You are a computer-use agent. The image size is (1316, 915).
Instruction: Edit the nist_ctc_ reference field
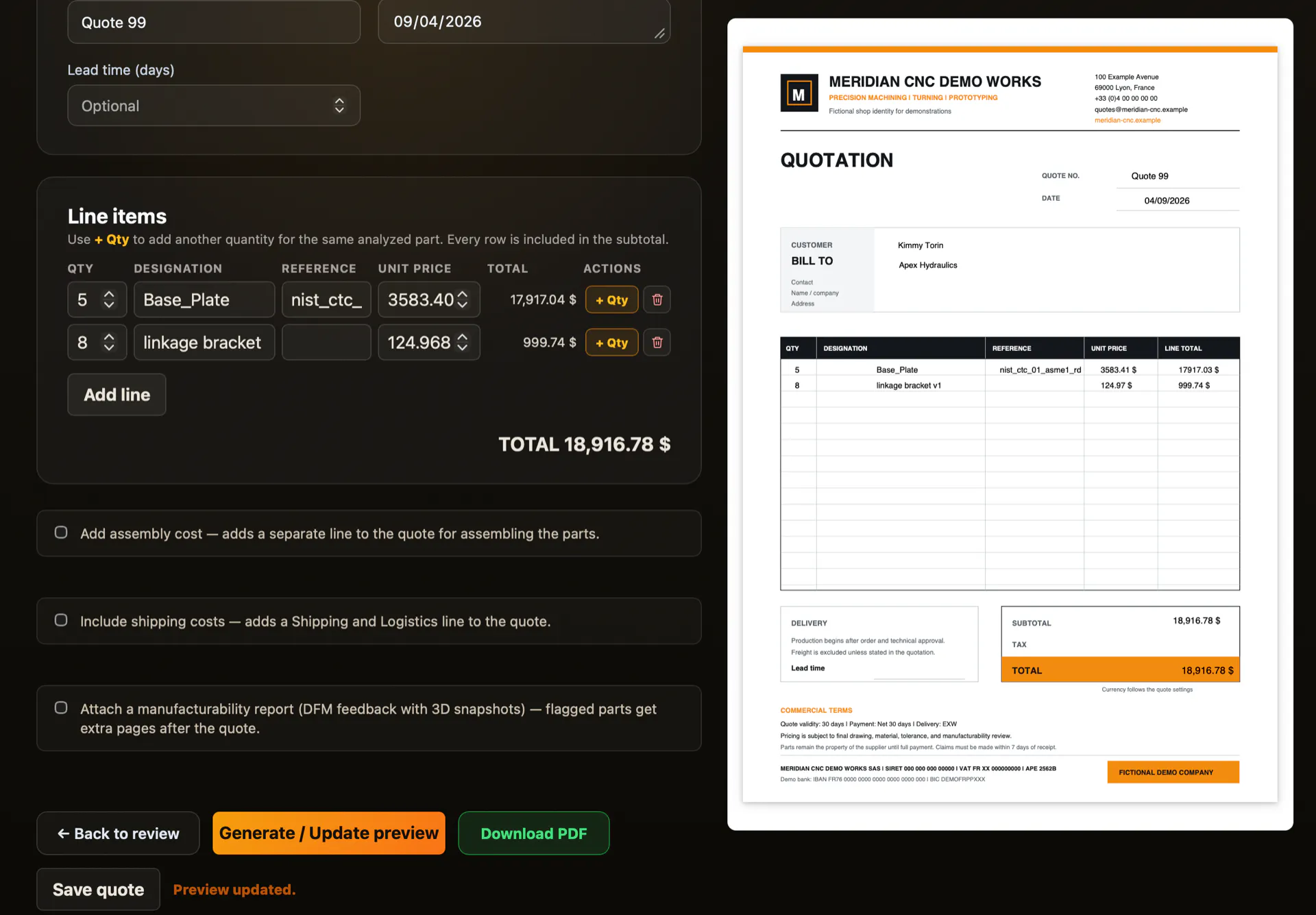(326, 300)
